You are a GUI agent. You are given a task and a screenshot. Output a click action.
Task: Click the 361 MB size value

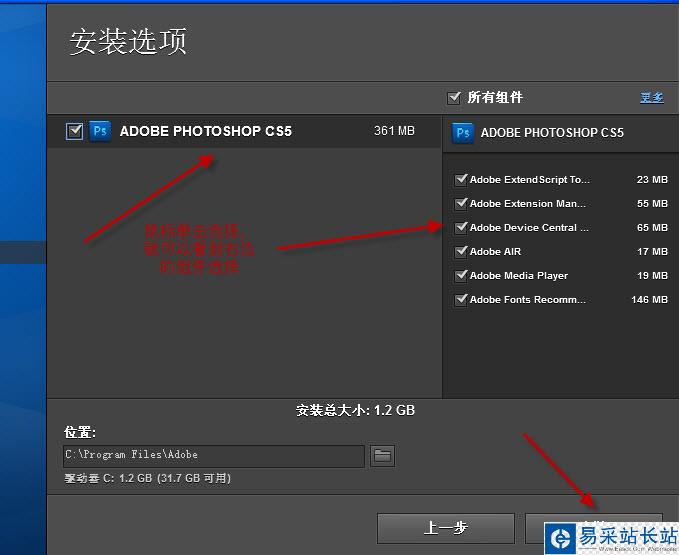394,131
